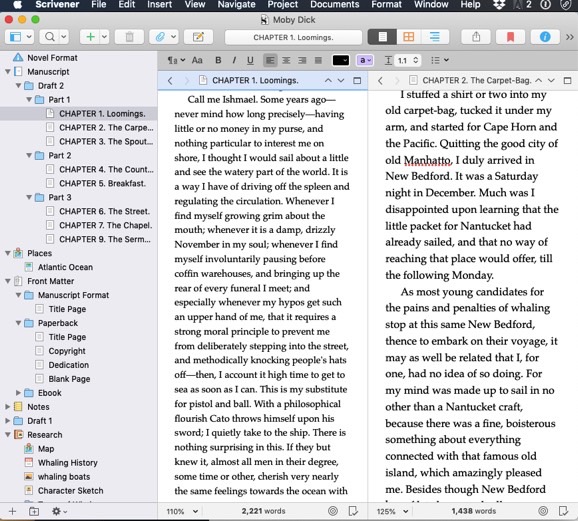Go back in left editor history
The image size is (578, 521).
click(170, 80)
